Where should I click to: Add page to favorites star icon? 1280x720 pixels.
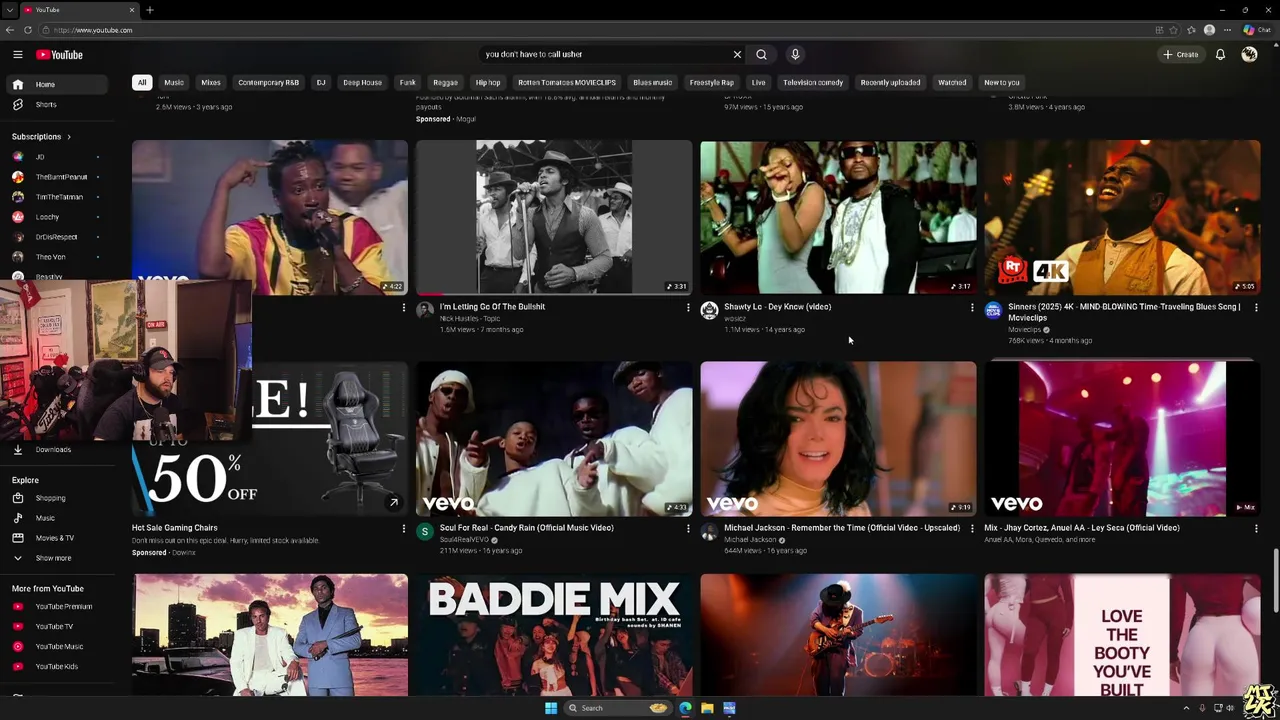click(1174, 30)
